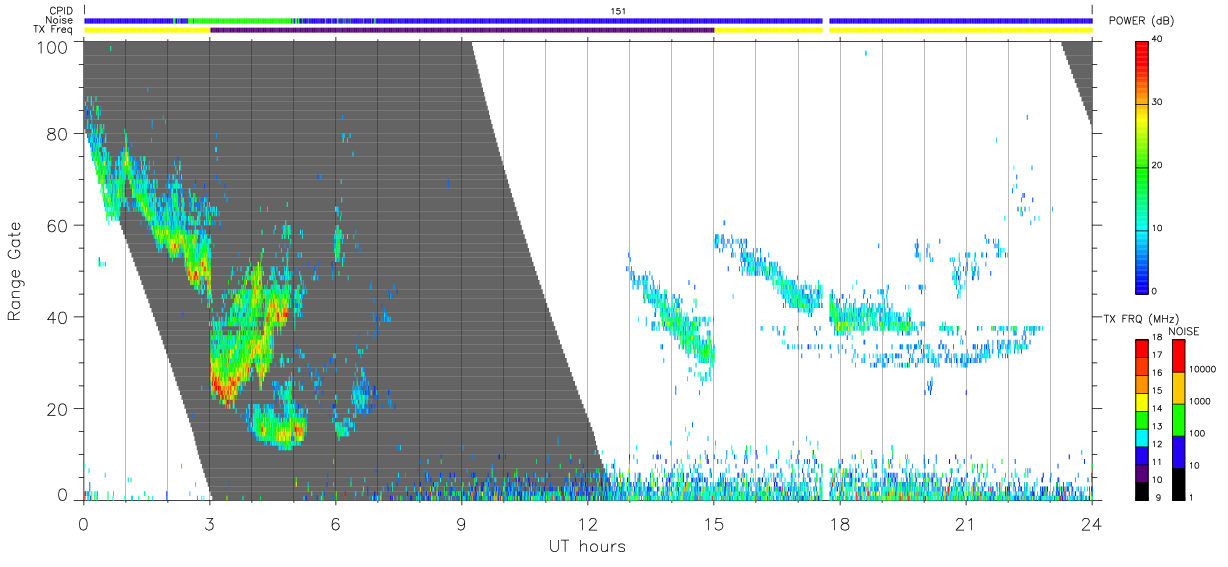This screenshot has height=567, width=1228.
Task: Click the power colorbar 30 dB label
Action: [x=1156, y=102]
